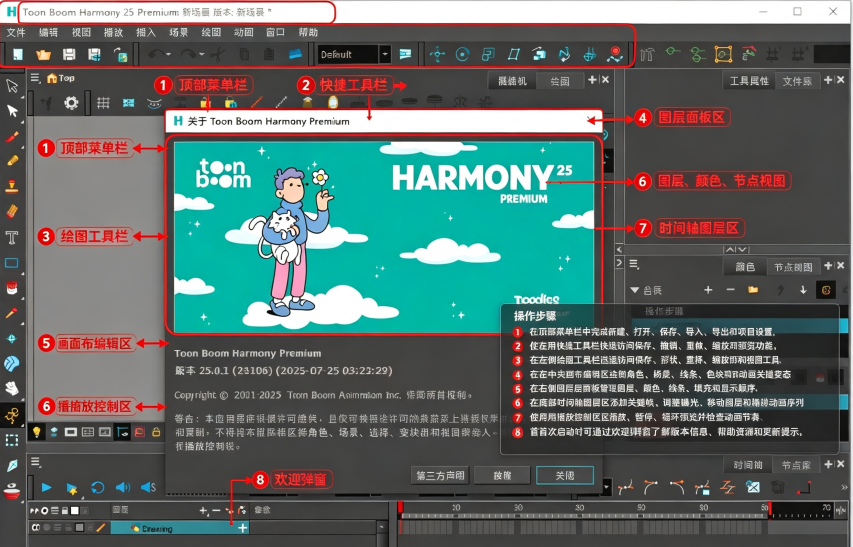Select the Pencil tool in left toolbar
Screen dimensions: 853x547
click(x=12, y=161)
